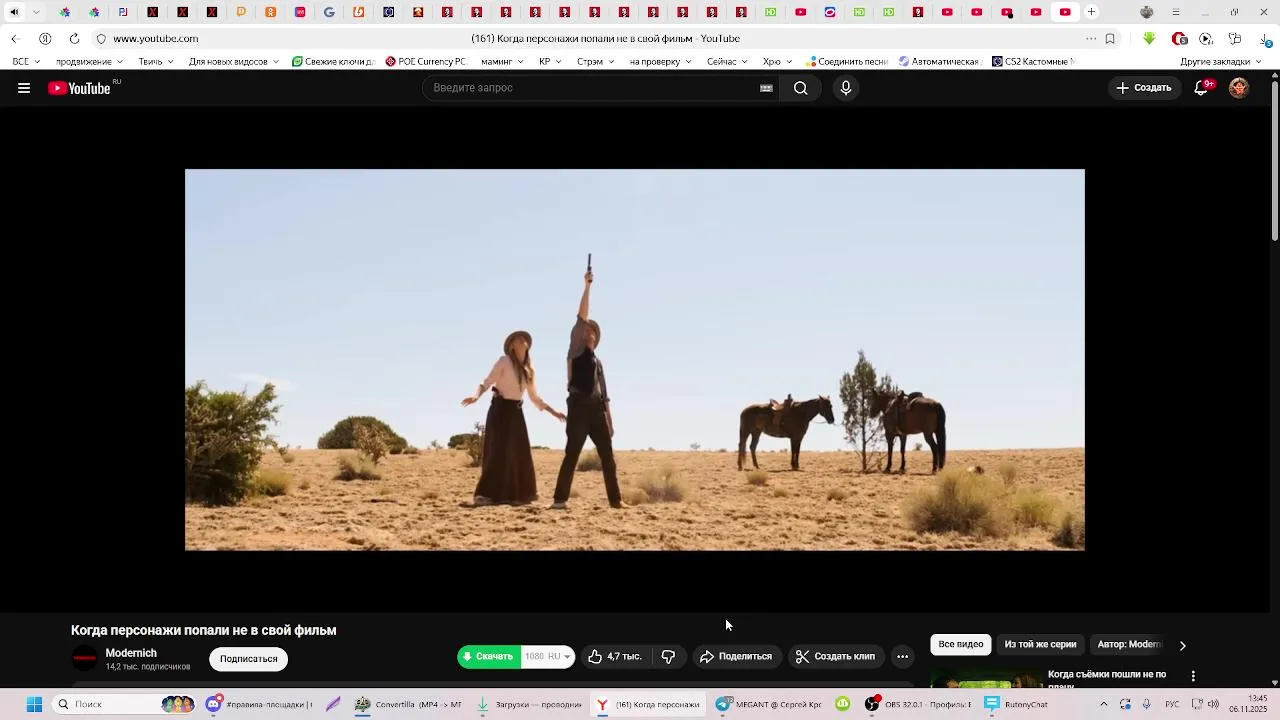Viewport: 1280px width, 720px height.
Task: Go back with the browser back arrow
Action: coord(15,39)
